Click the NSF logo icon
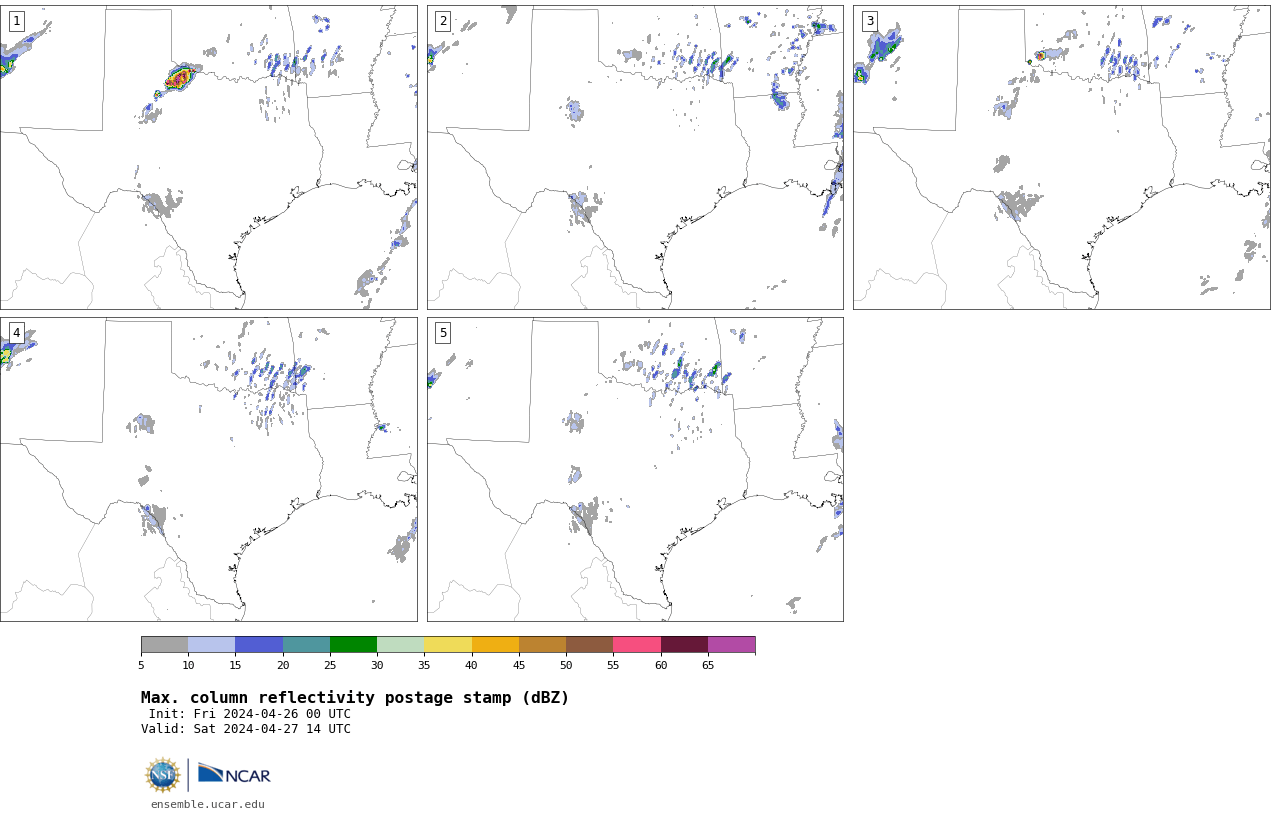The height and width of the screenshot is (815, 1280). tap(163, 775)
